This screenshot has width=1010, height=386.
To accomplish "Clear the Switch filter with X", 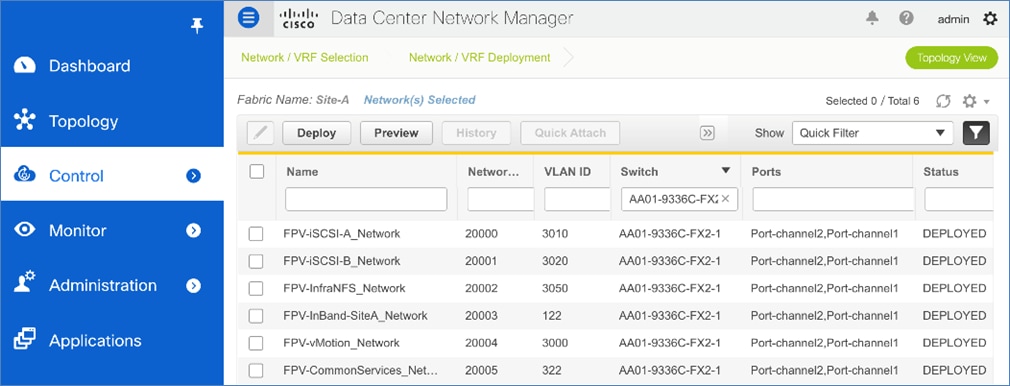I will pos(725,199).
